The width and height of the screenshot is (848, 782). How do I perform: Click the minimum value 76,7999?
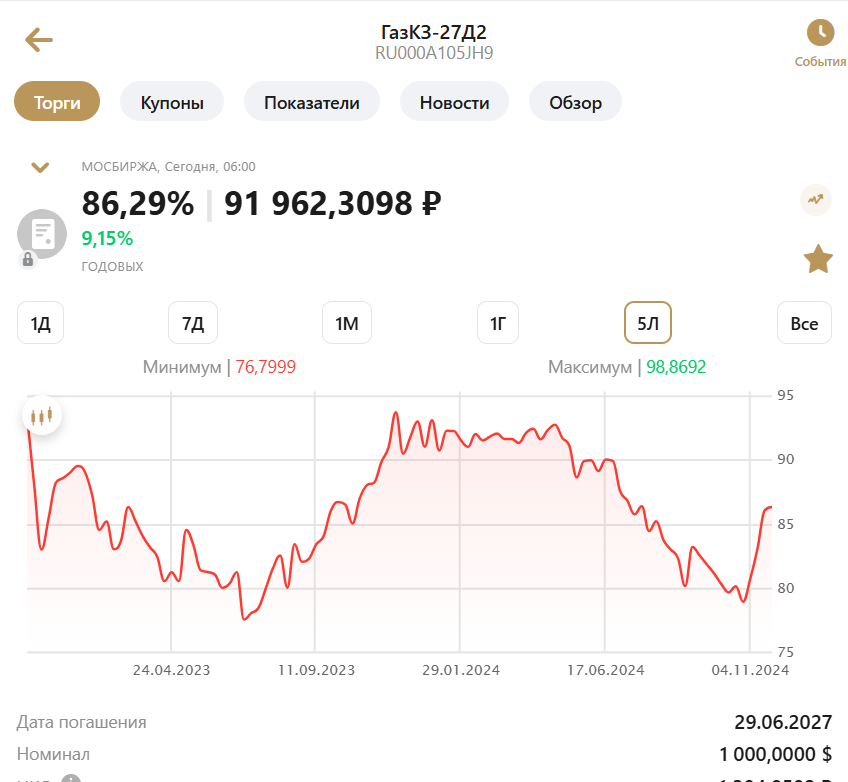266,367
